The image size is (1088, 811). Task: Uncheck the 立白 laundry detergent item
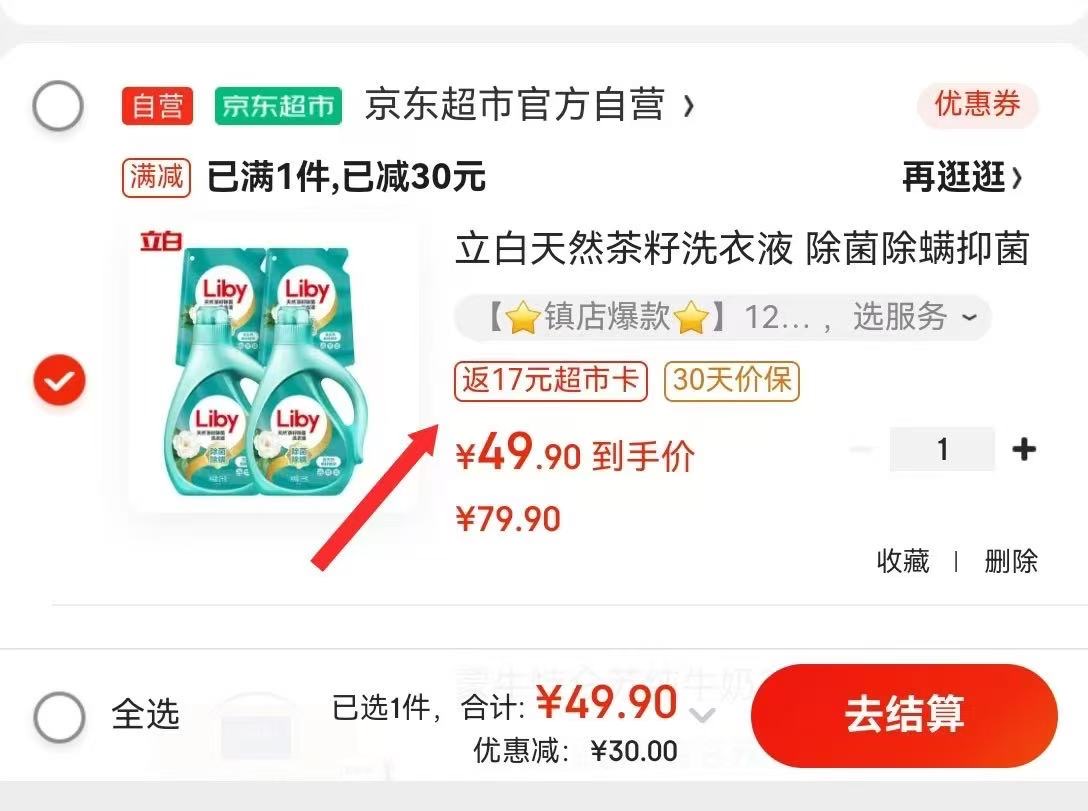tap(60, 380)
